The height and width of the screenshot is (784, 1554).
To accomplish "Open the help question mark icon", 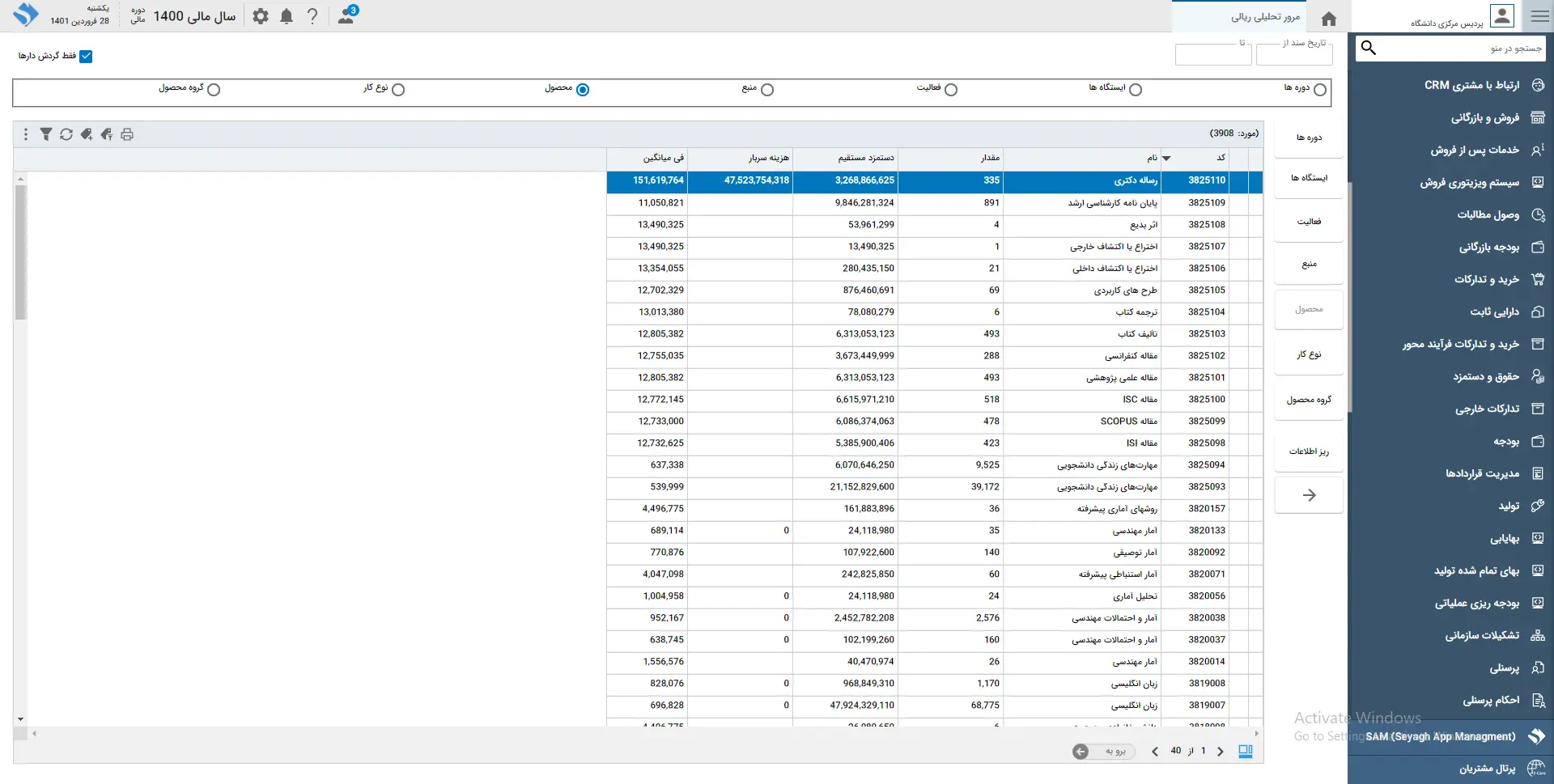I will point(312,16).
